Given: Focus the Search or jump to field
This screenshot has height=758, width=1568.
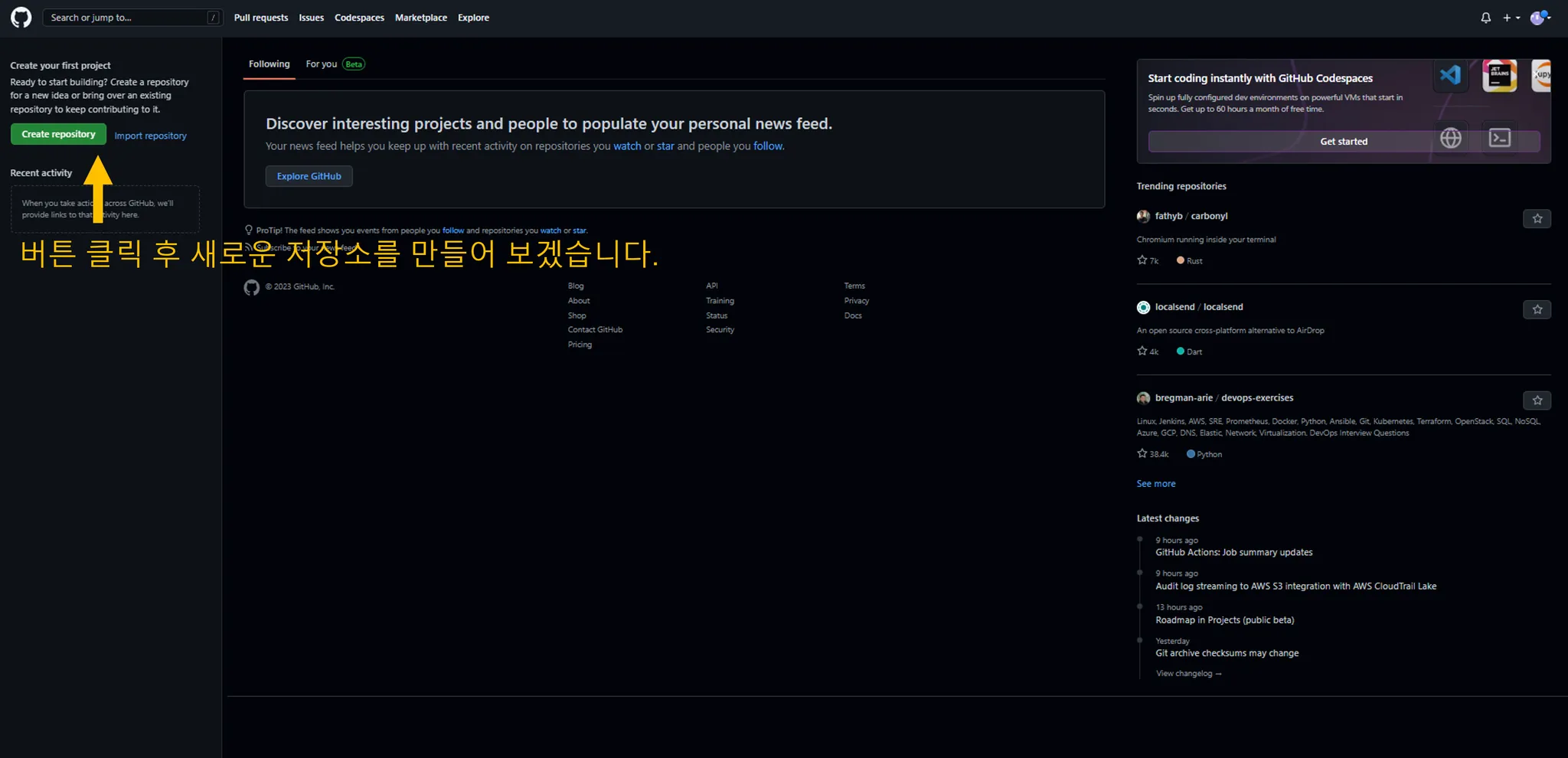Looking at the screenshot, I should tap(132, 18).
